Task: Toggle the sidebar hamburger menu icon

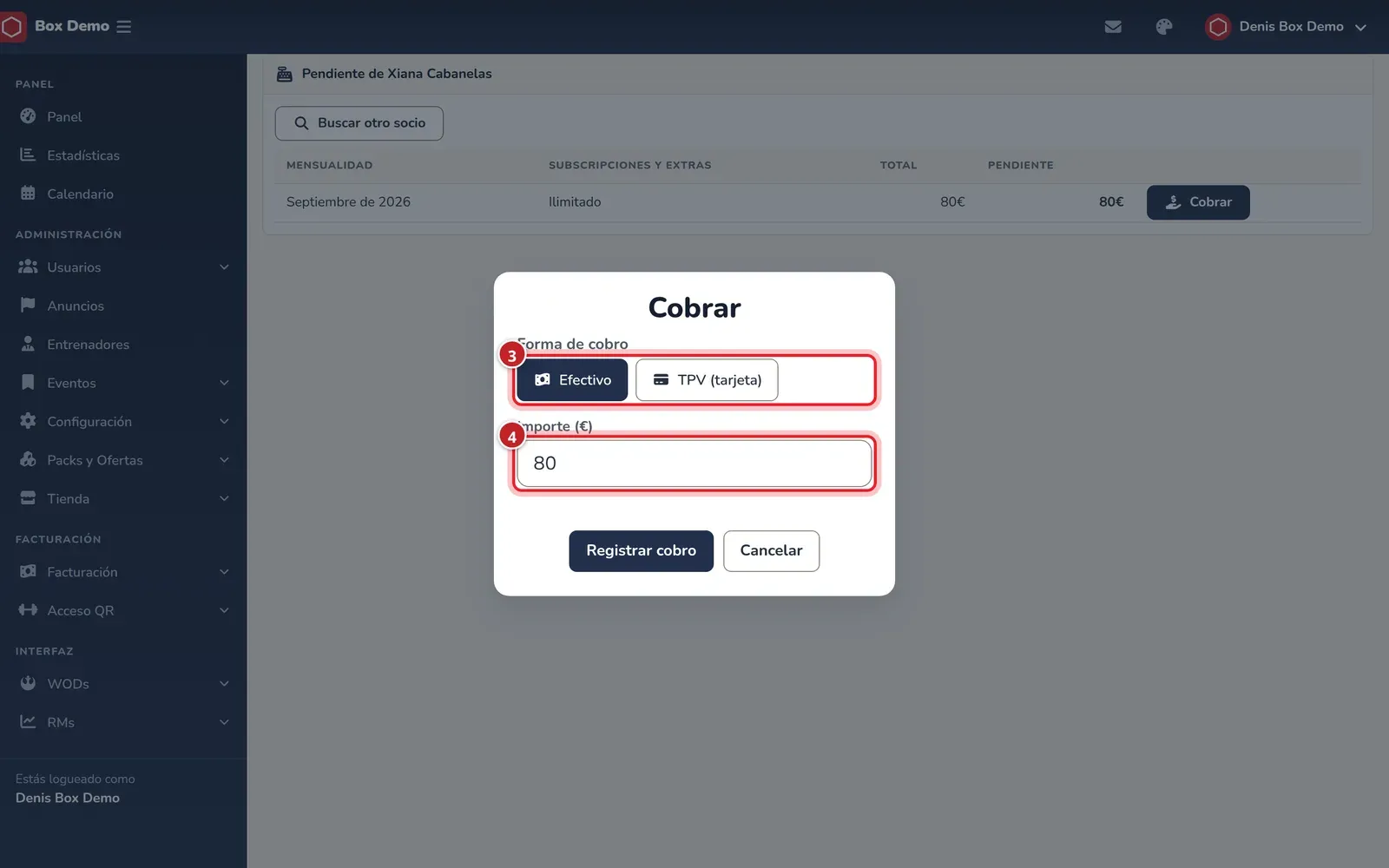Action: coord(124,27)
